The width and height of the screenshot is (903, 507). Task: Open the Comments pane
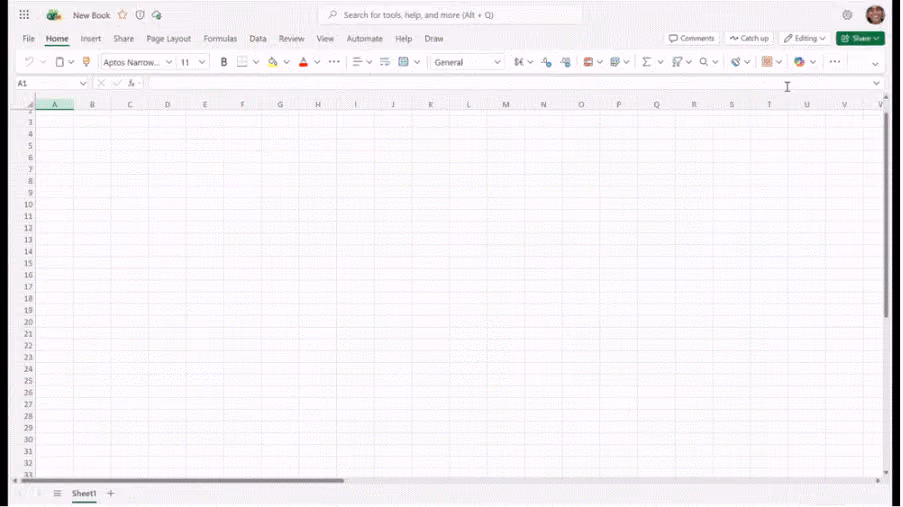(x=691, y=38)
